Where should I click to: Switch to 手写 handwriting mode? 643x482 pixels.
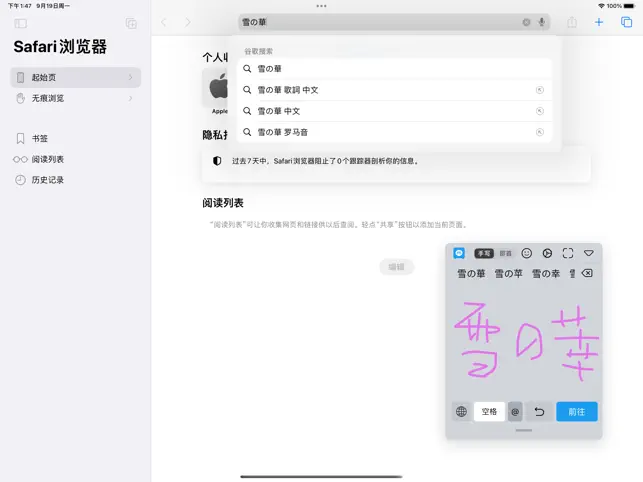tap(483, 253)
